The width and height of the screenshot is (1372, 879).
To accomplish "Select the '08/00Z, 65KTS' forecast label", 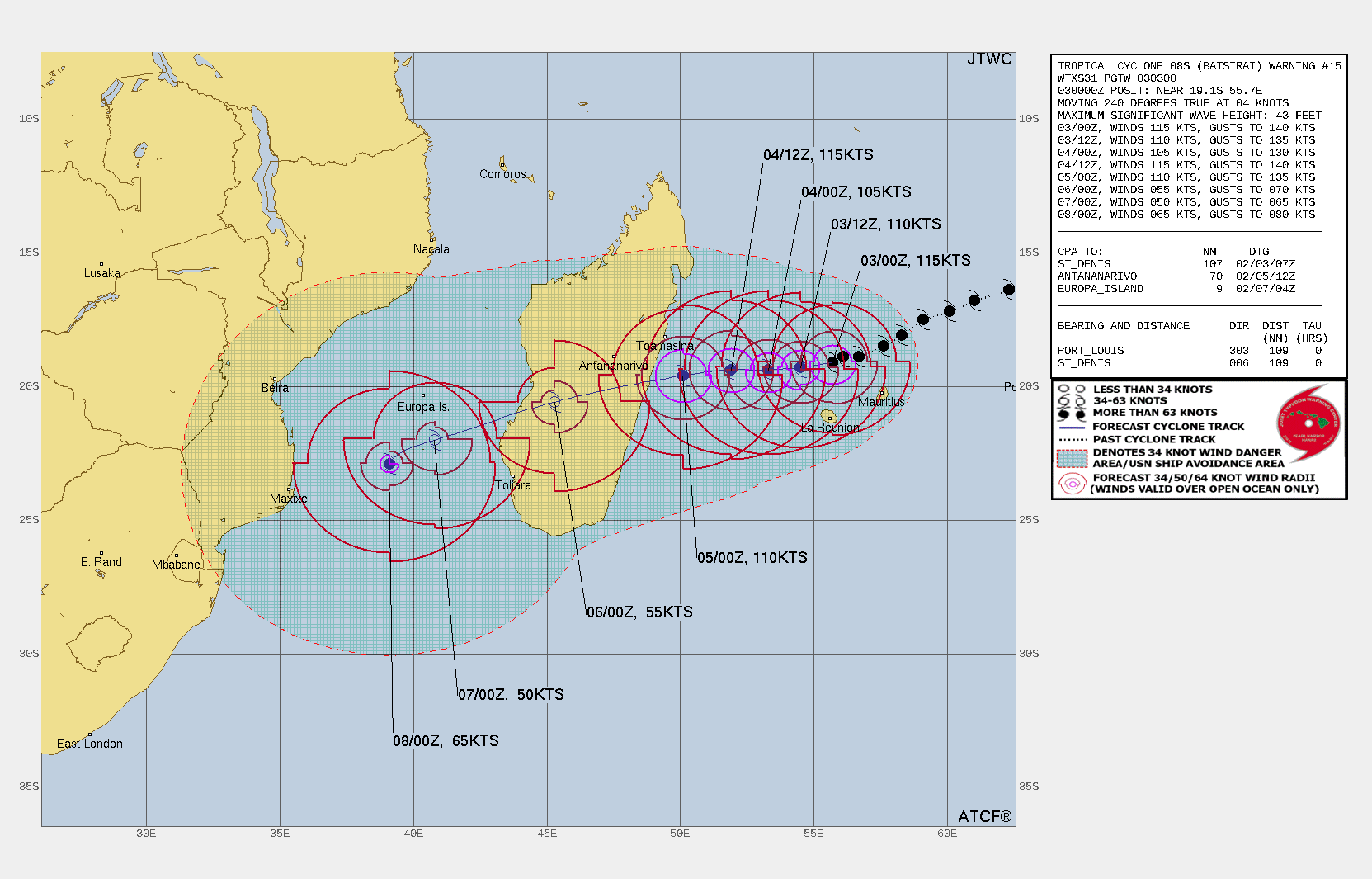I will point(446,741).
